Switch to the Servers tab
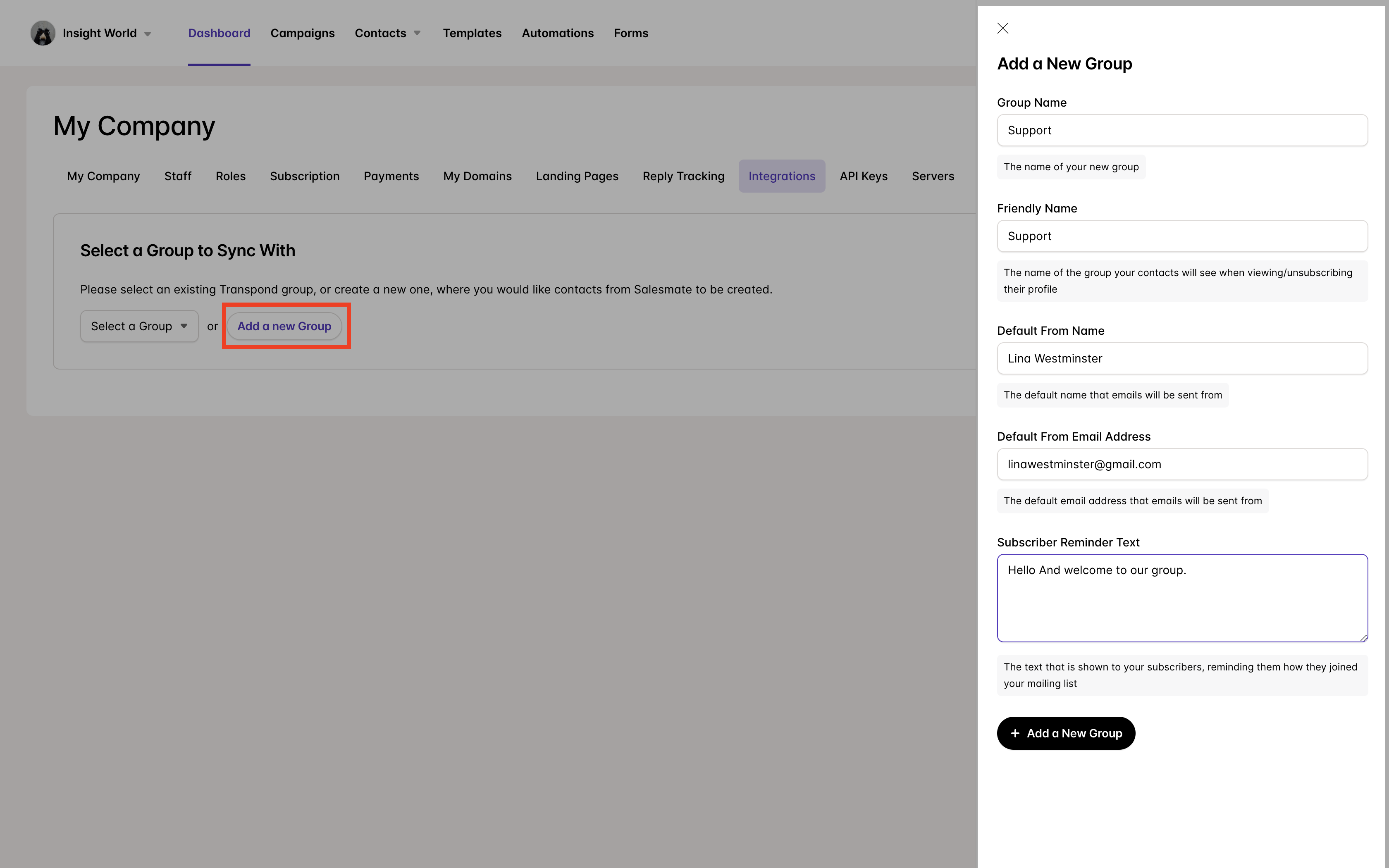This screenshot has width=1389, height=868. pyautogui.click(x=933, y=176)
